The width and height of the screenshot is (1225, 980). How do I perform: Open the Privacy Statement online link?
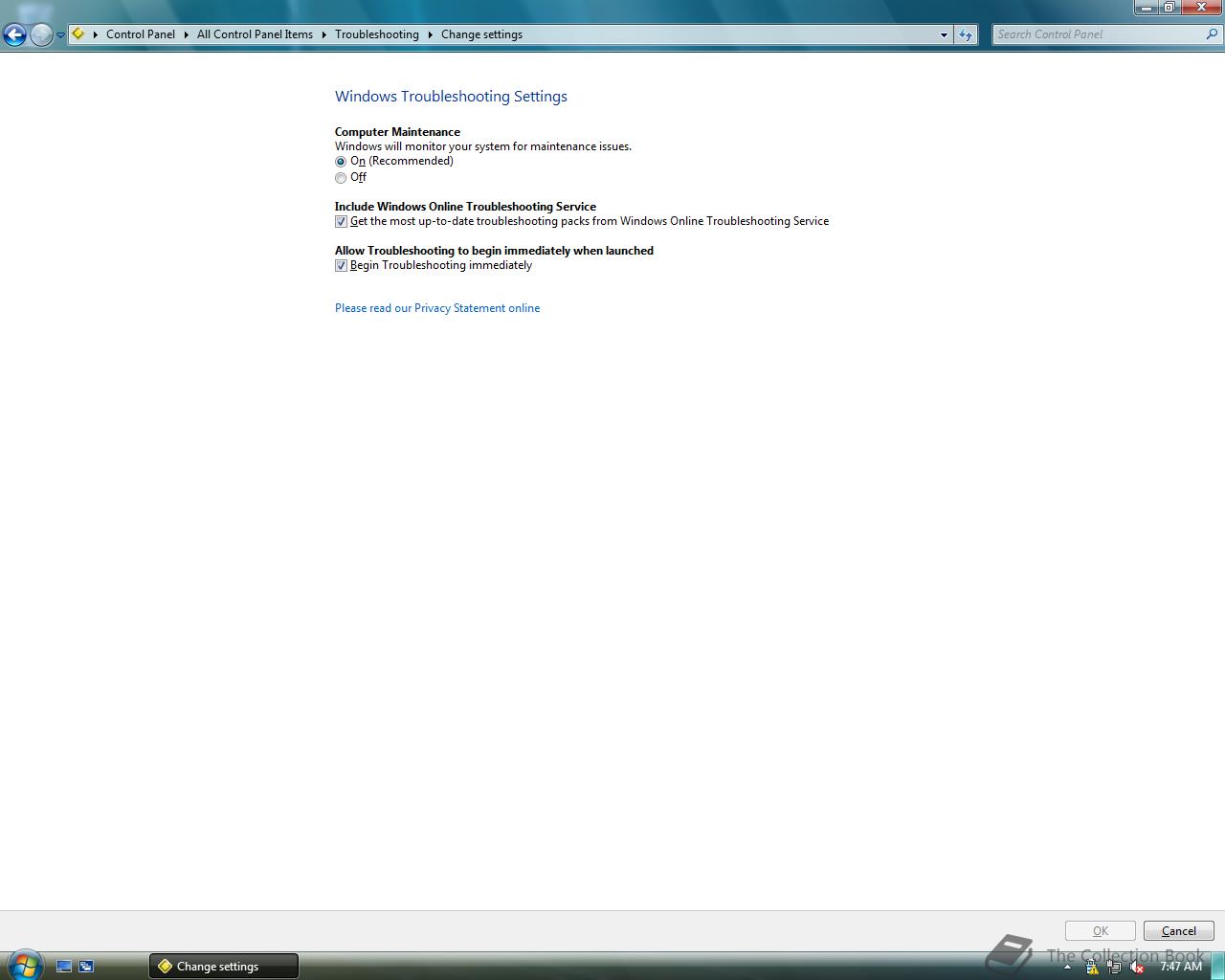tap(437, 308)
